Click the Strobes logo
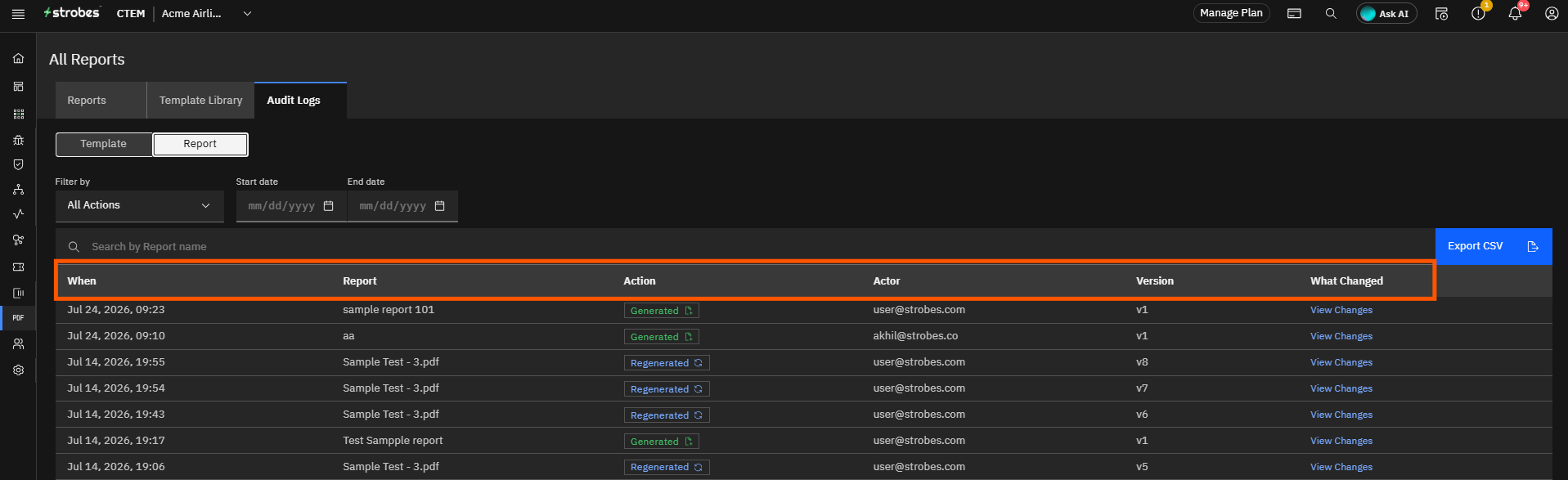Screen dimensions: 1568x480 (72, 13)
